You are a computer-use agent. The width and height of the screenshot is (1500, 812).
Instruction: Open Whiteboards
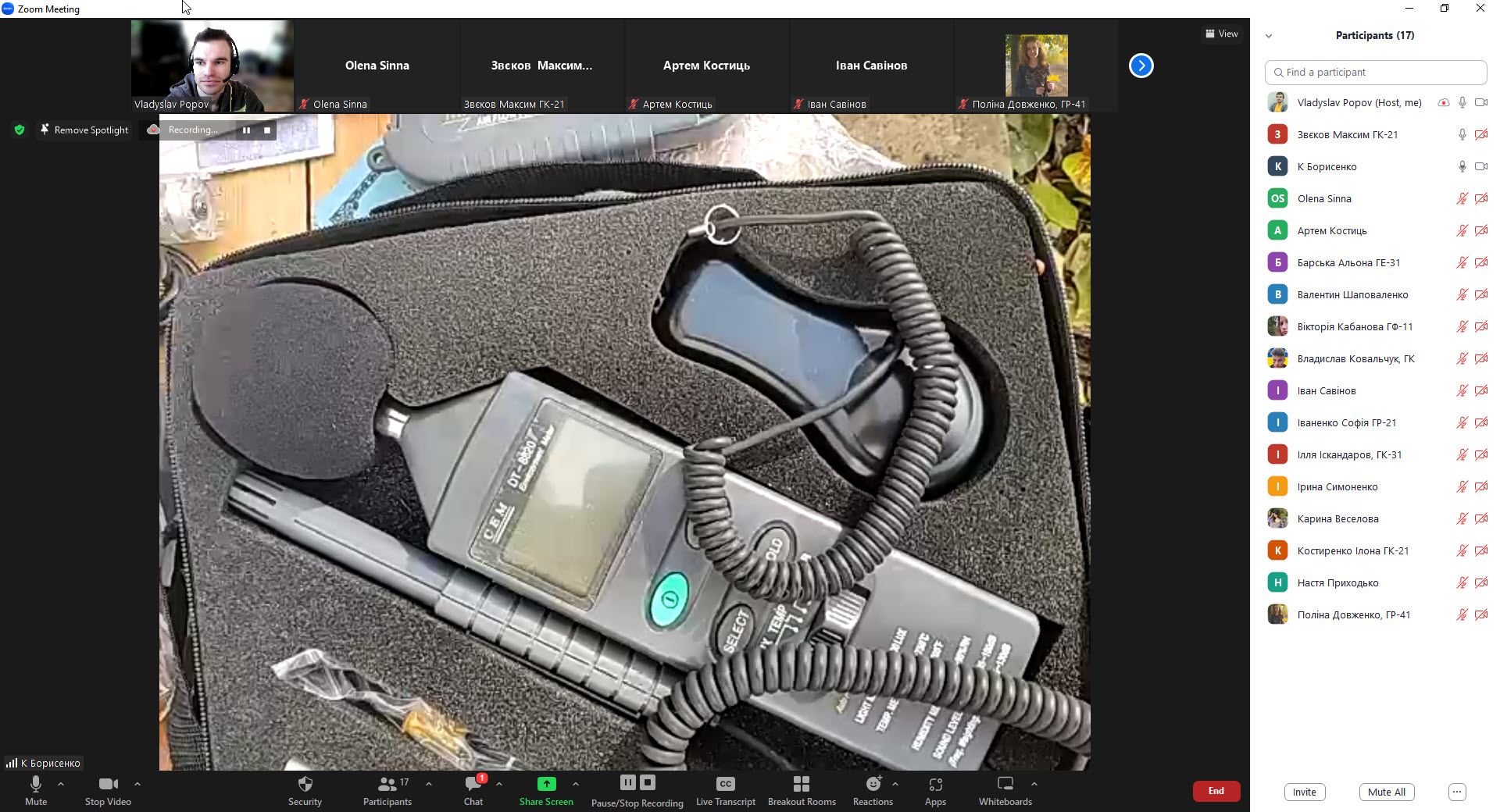[x=1005, y=789]
